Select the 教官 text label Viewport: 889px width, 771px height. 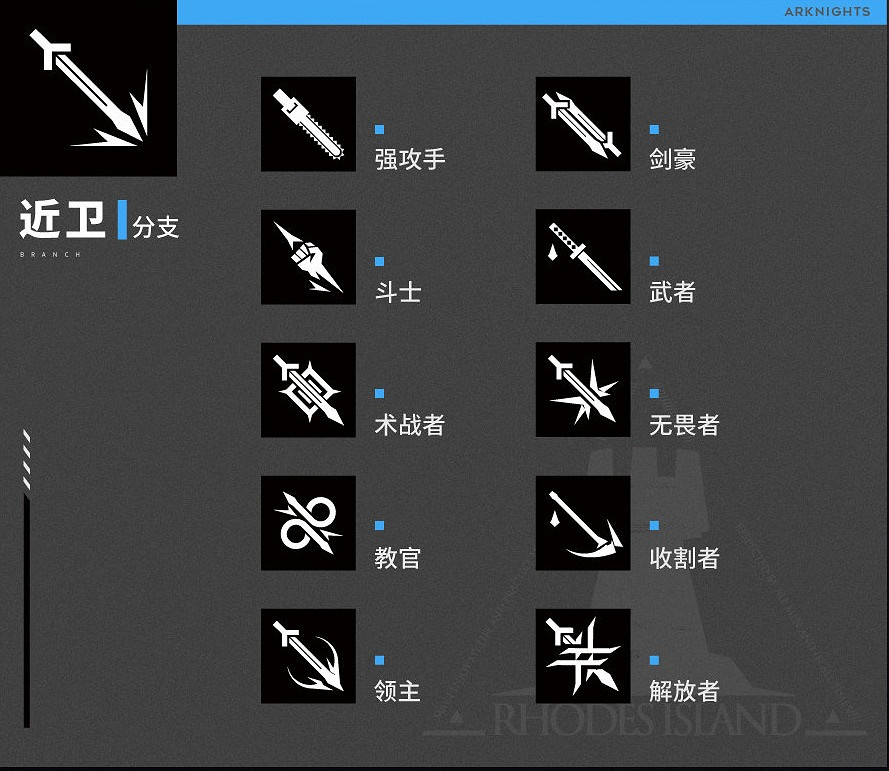tap(398, 558)
